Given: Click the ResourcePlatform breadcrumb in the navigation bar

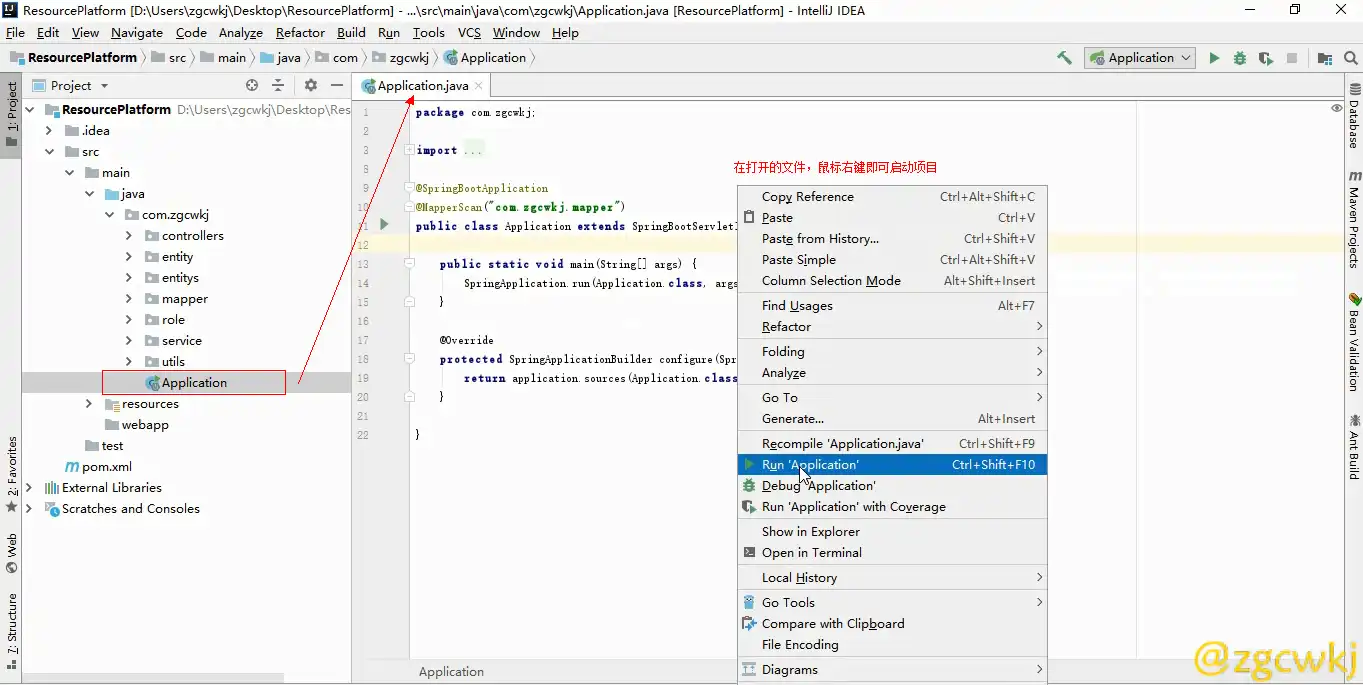Looking at the screenshot, I should point(73,58).
